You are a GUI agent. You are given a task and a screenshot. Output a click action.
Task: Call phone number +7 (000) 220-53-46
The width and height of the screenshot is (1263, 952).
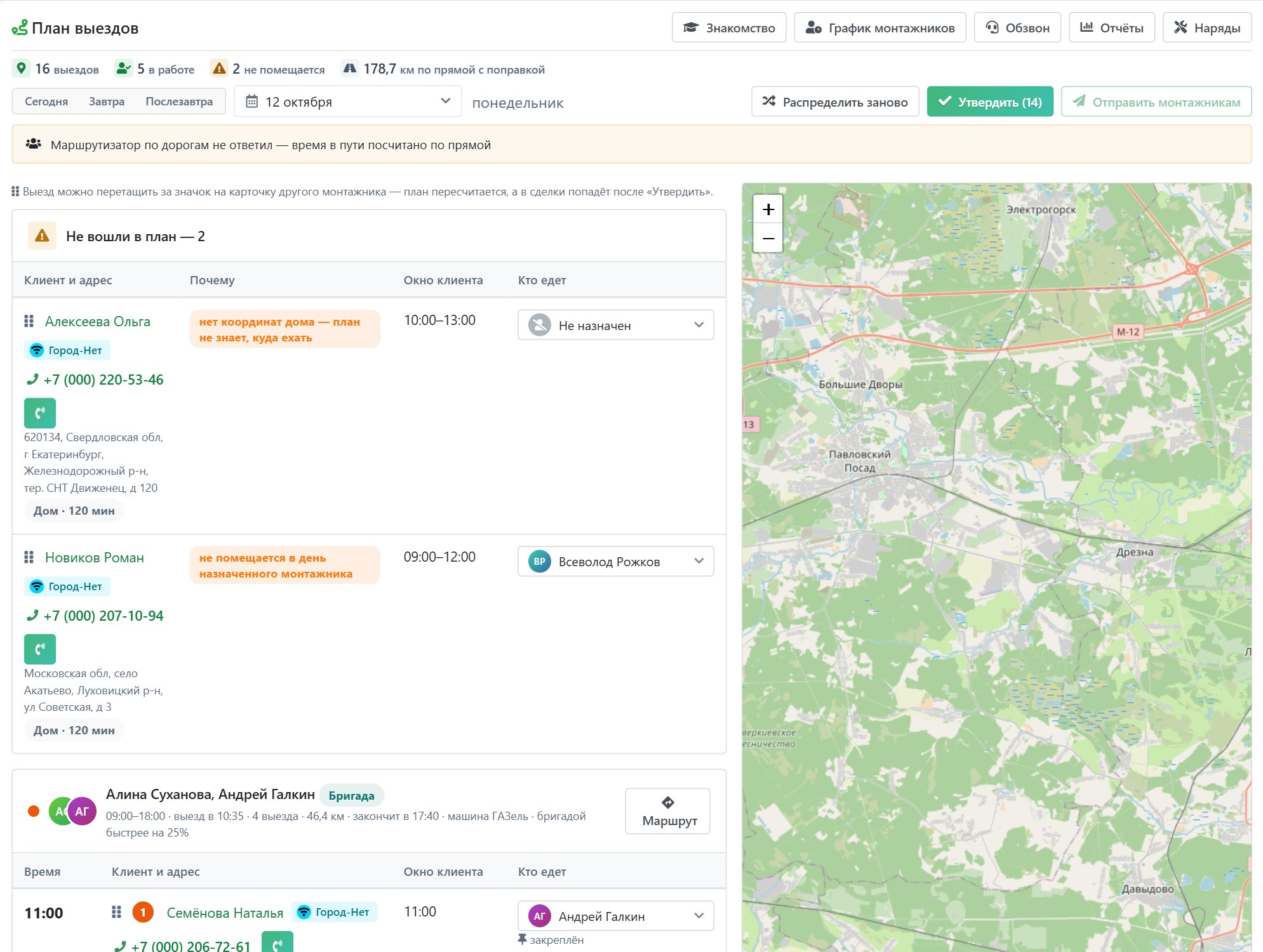click(x=104, y=380)
